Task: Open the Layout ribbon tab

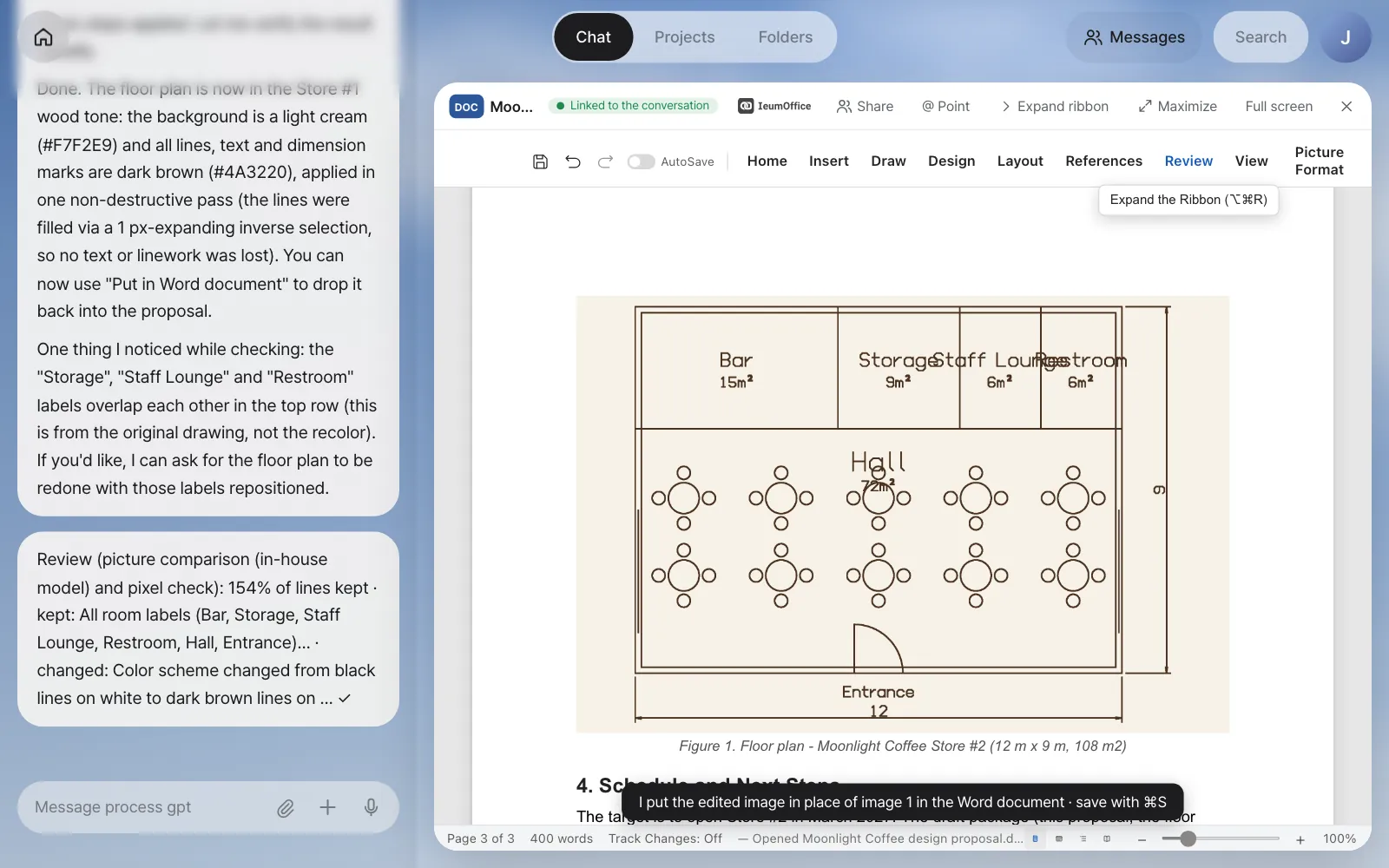Action: coord(1020,161)
